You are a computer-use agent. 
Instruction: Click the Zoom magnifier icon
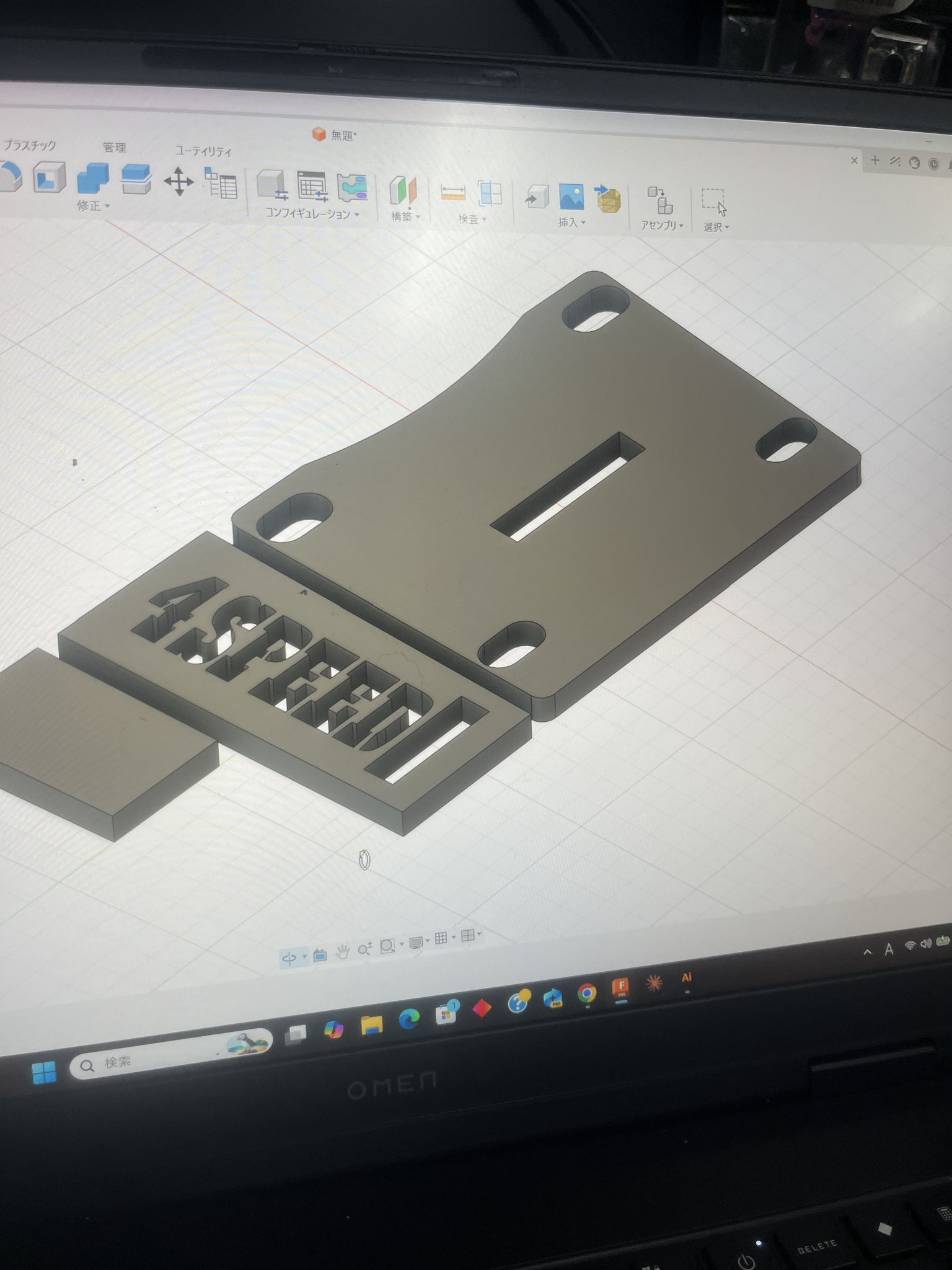[364, 949]
